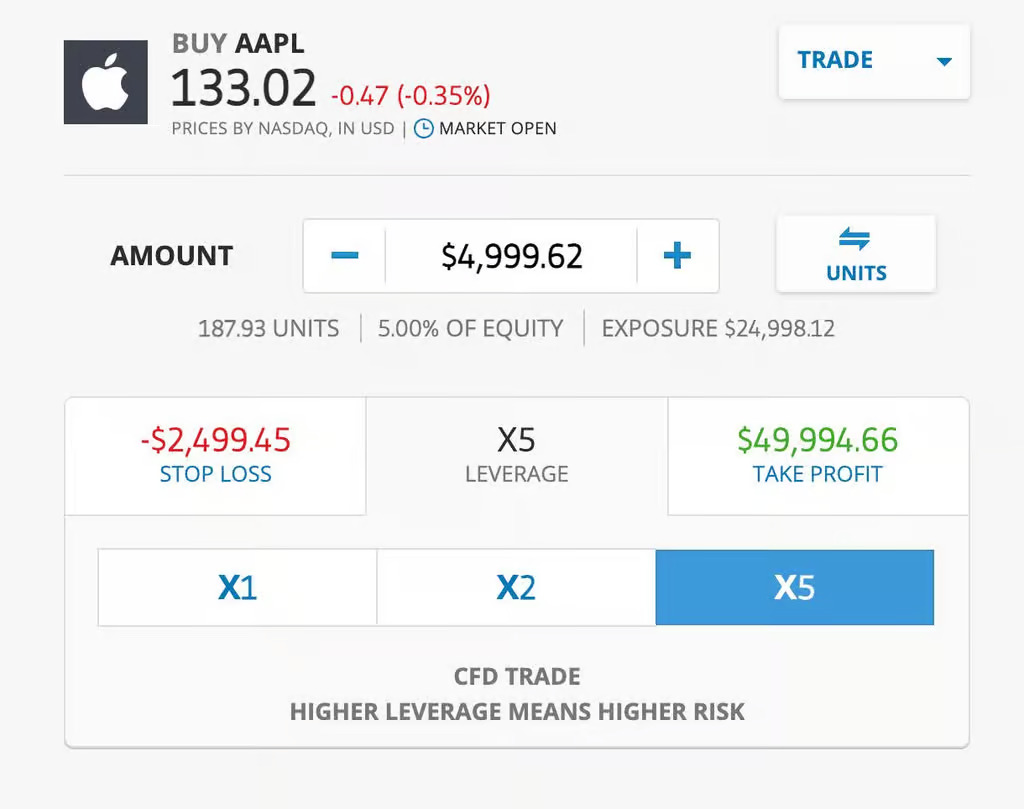Image resolution: width=1024 pixels, height=809 pixels.
Task: Switch amount entry to Units
Action: [x=856, y=254]
